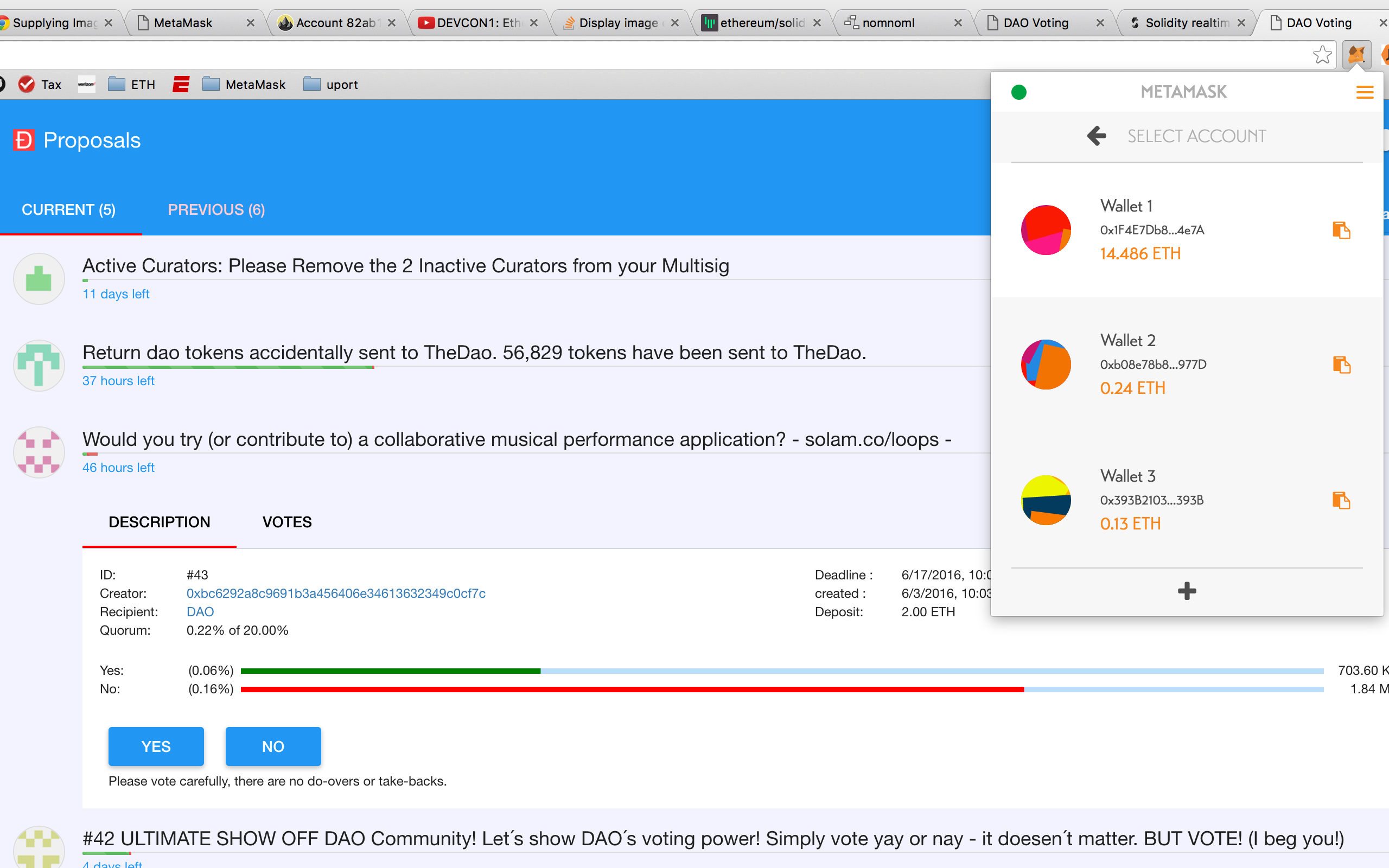The image size is (1389, 868).
Task: Click the musical performance proposal identicon
Action: pyautogui.click(x=39, y=452)
